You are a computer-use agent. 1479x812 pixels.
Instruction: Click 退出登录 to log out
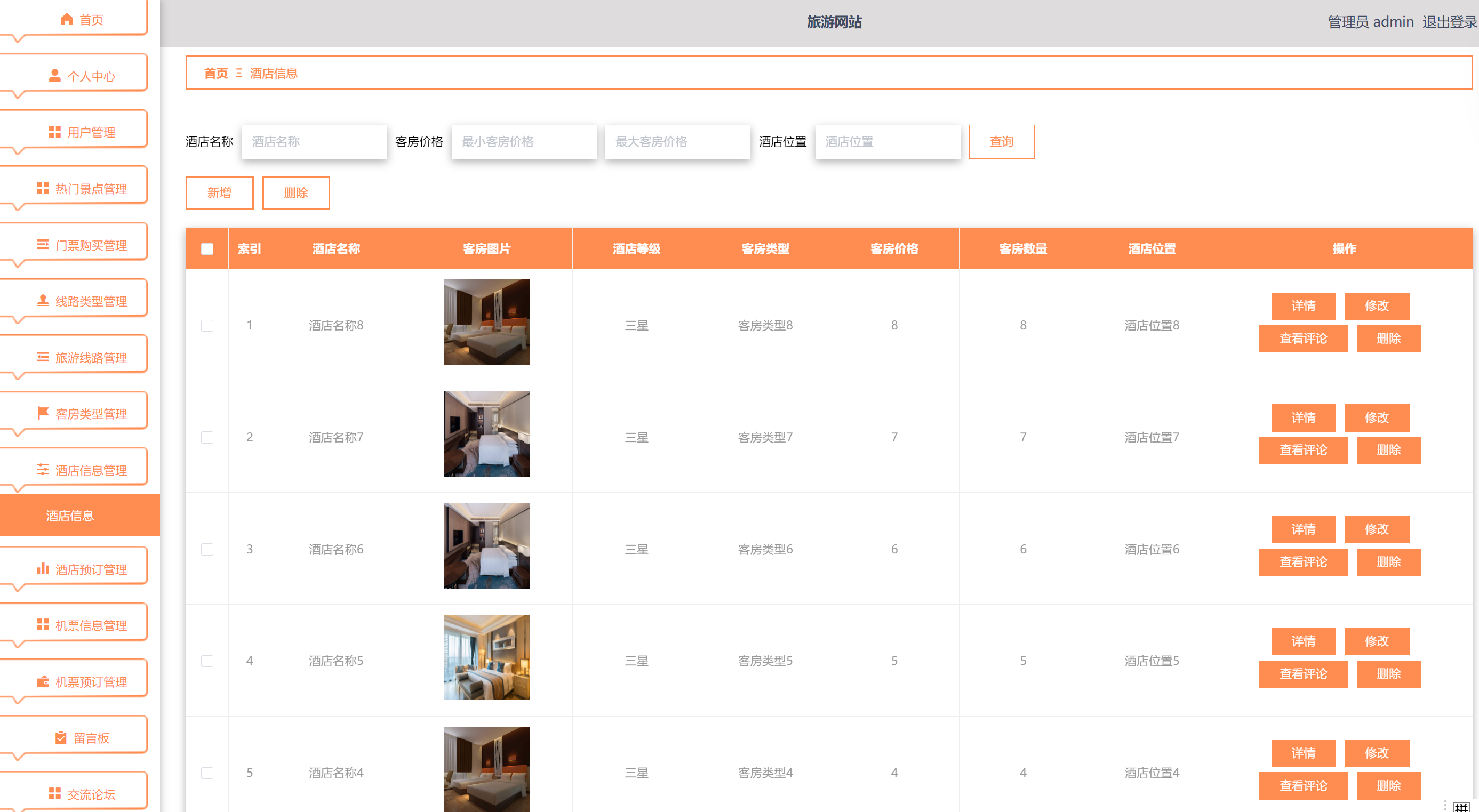1450,22
